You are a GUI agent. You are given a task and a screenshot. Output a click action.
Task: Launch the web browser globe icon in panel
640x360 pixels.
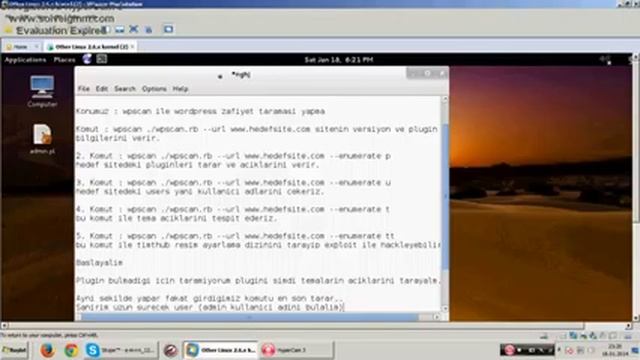[x=87, y=59]
